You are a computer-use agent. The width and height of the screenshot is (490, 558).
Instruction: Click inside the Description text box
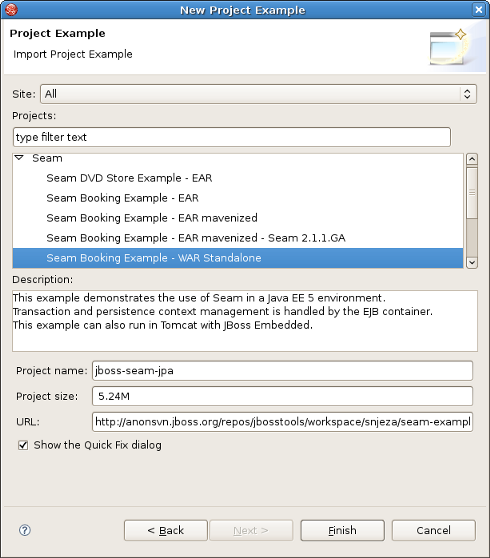tap(245, 321)
